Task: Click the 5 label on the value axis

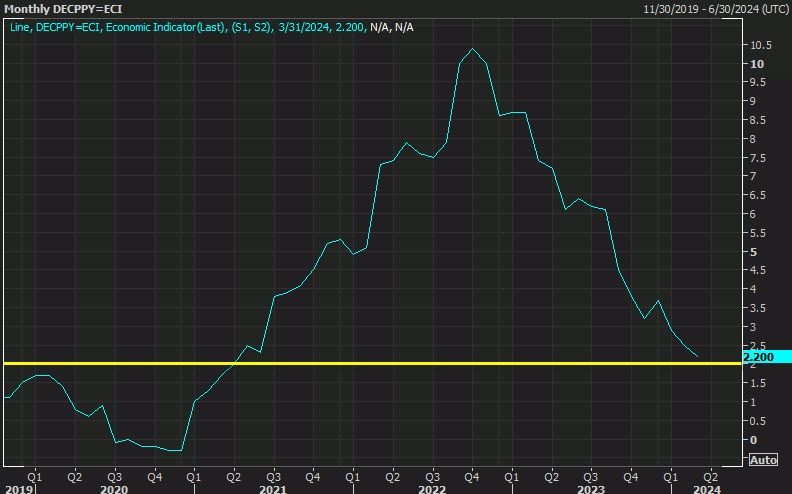Action: (755, 252)
